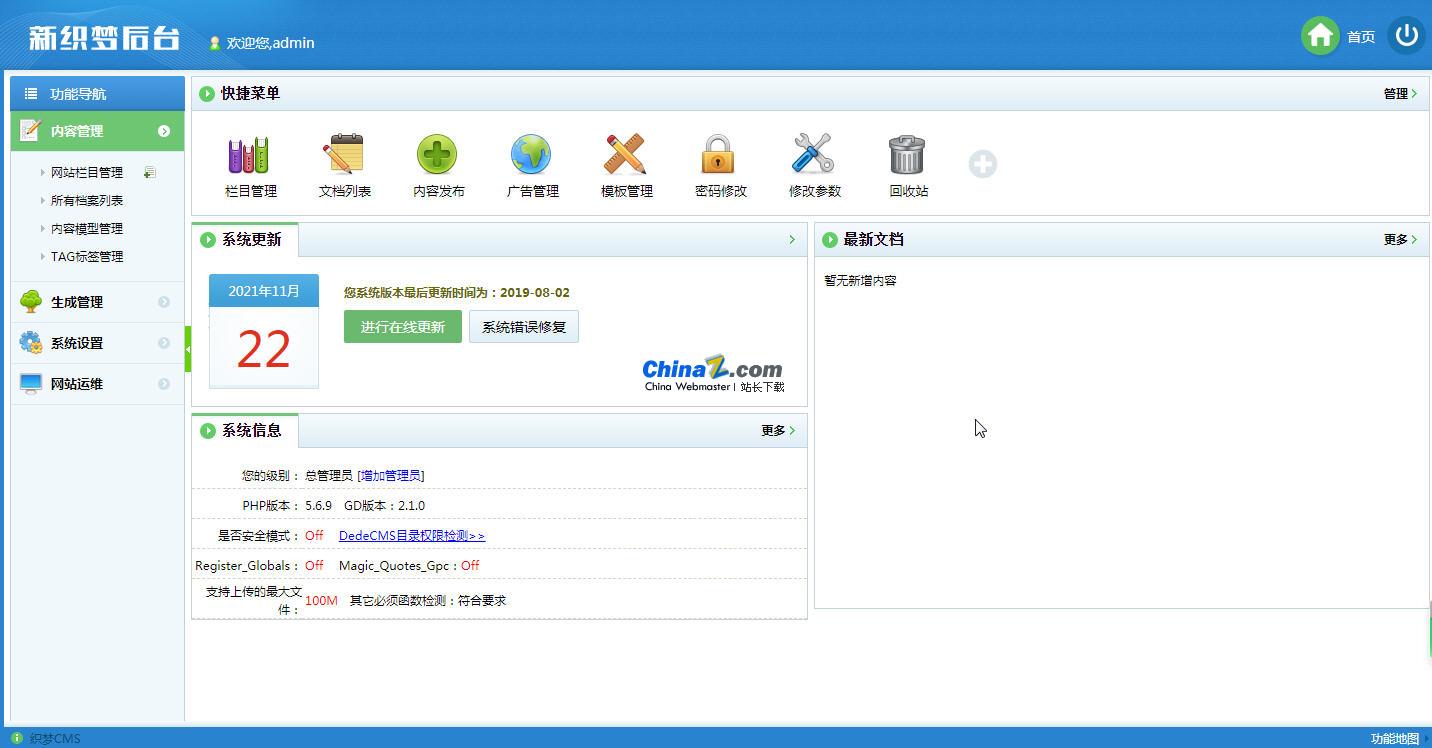The height and width of the screenshot is (748, 1432).
Task: Click the 暂无新增内容 text
Action: pyautogui.click(x=860, y=280)
